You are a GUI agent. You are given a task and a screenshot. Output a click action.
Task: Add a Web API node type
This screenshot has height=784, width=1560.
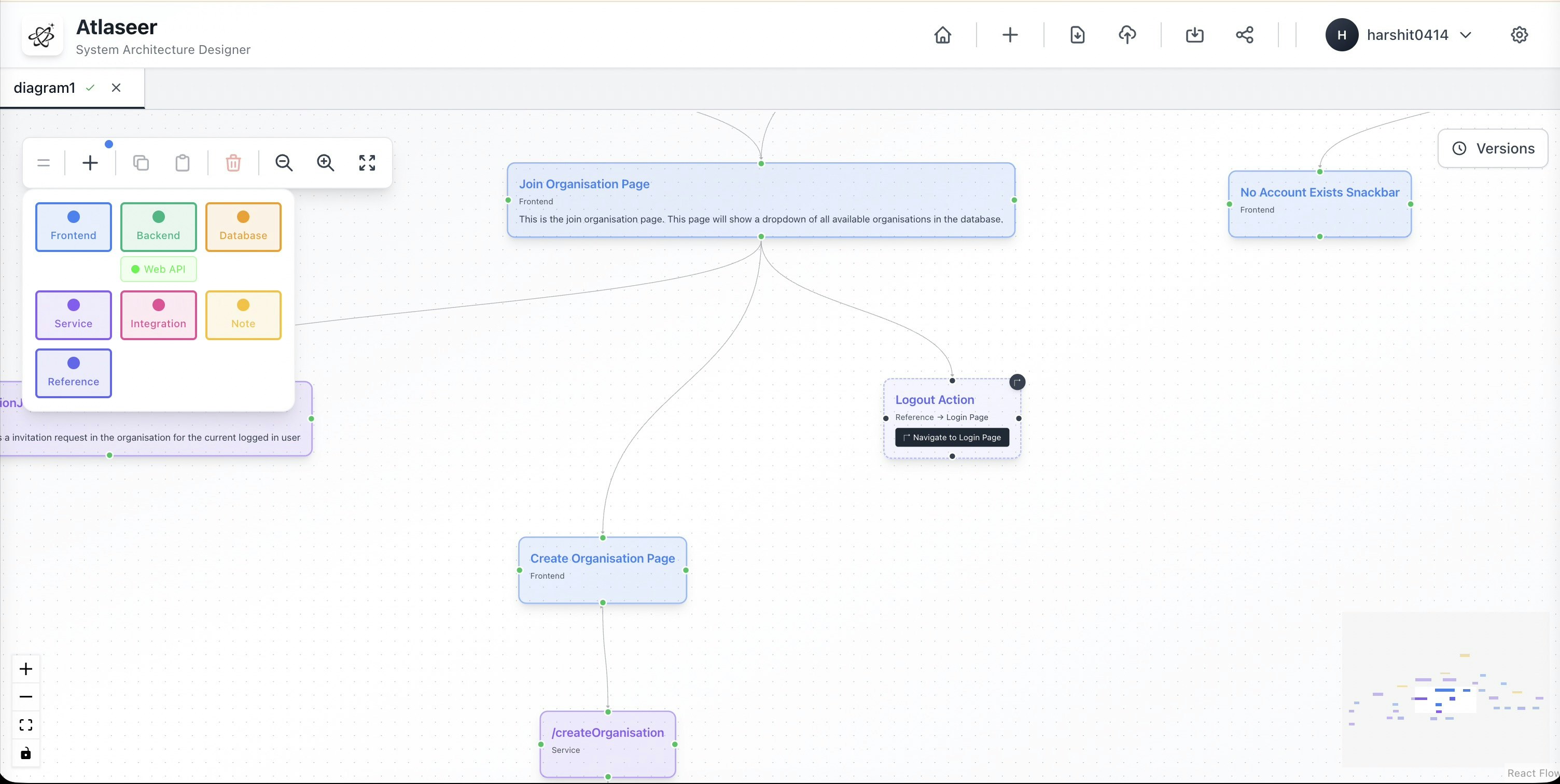pos(159,270)
